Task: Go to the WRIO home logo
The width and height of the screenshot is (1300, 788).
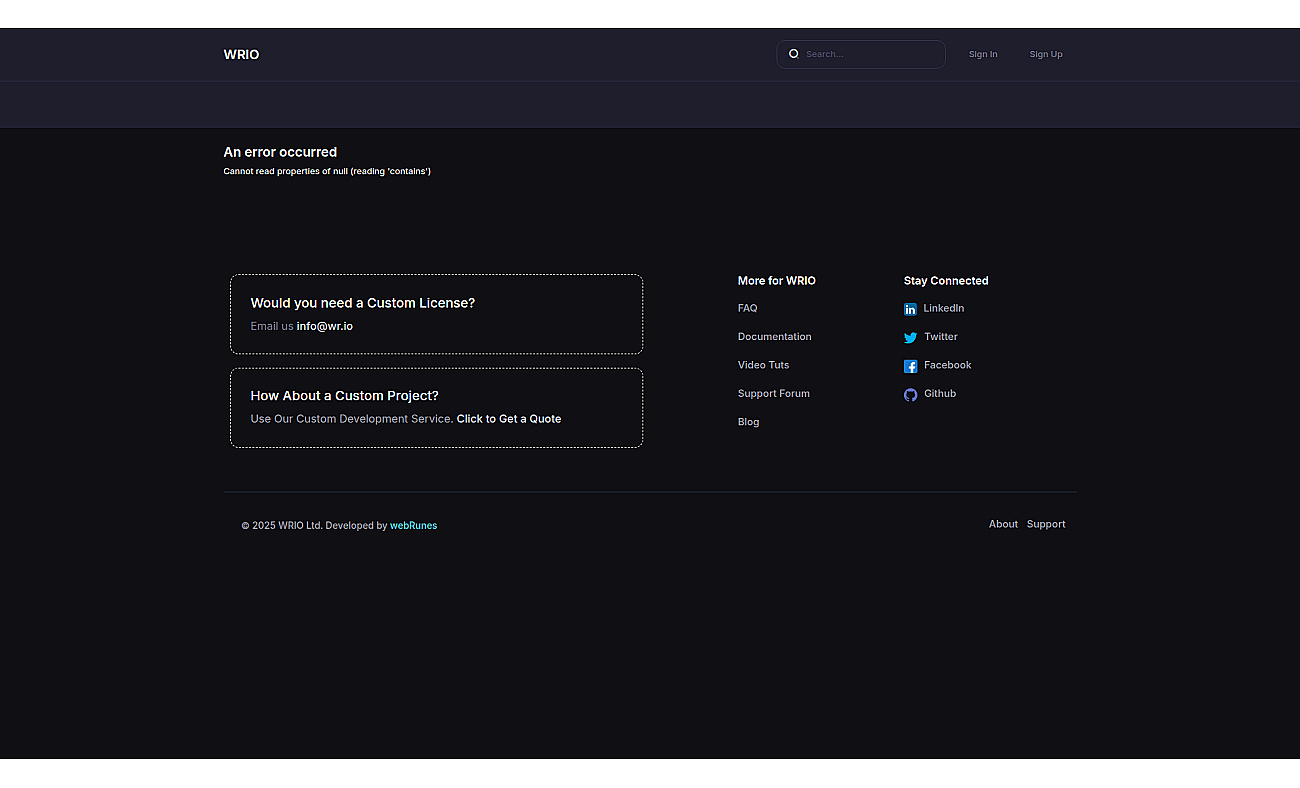Action: pos(241,55)
